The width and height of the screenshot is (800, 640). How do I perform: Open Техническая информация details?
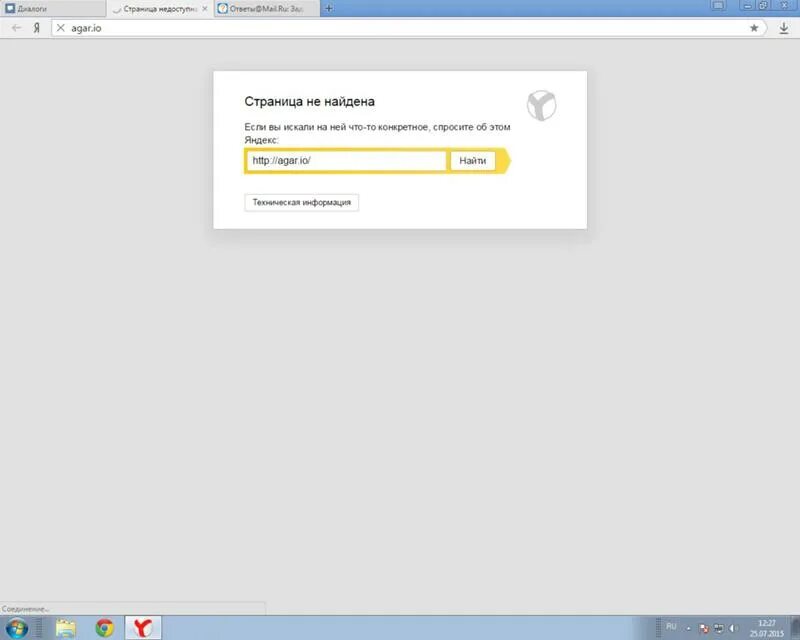[302, 203]
